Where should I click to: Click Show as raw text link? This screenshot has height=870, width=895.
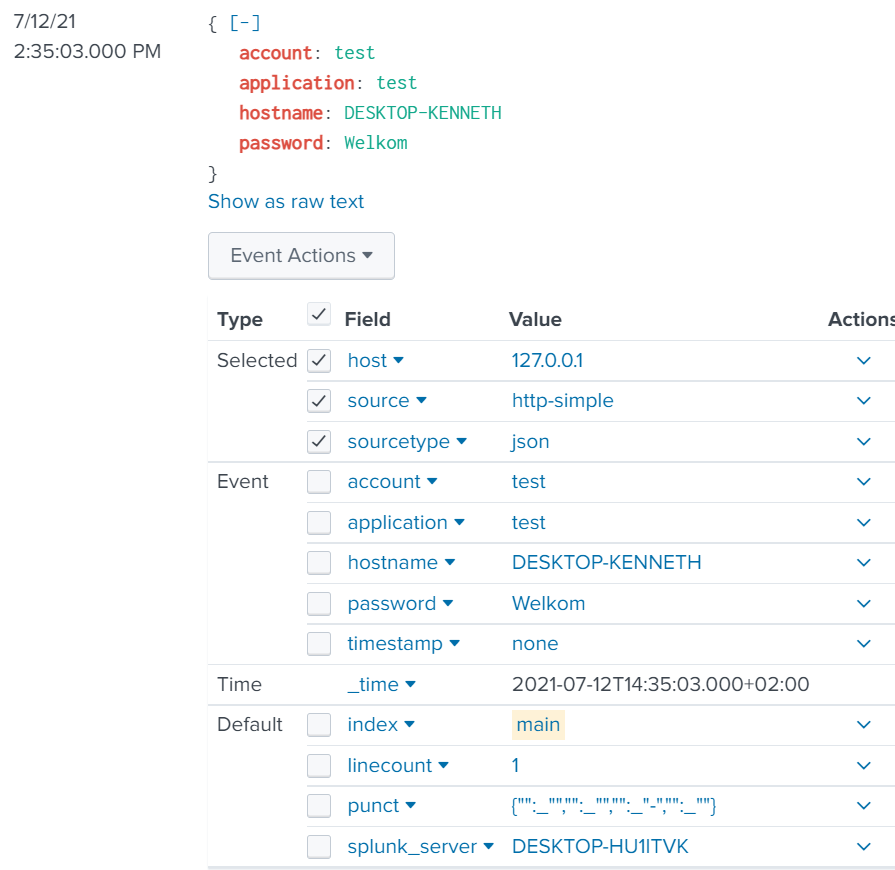coord(286,202)
